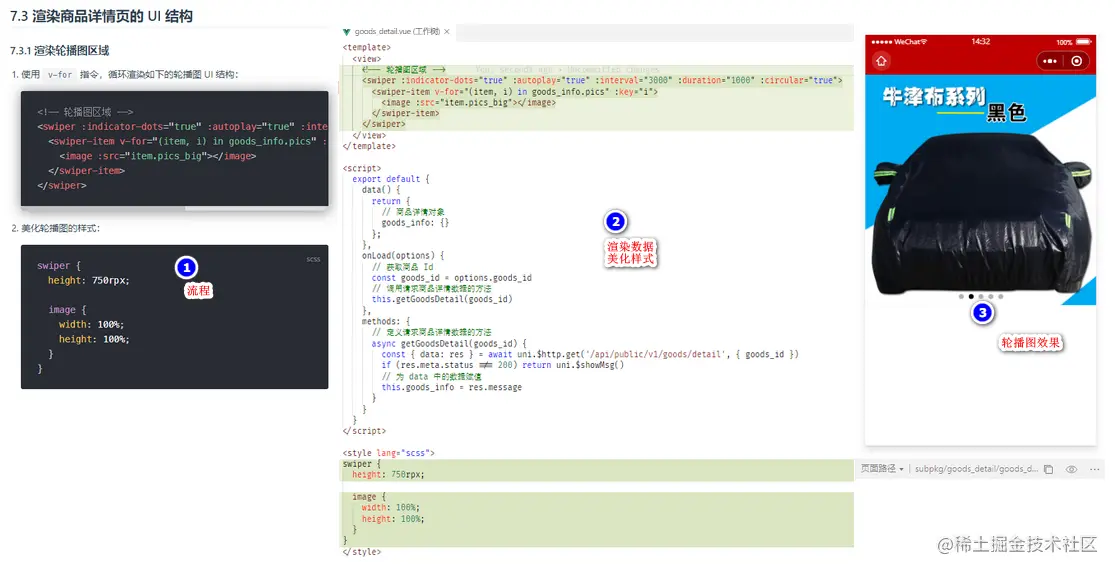Click 'width: 100%;' in the dark code block
This screenshot has width=1115, height=572.
[91, 324]
